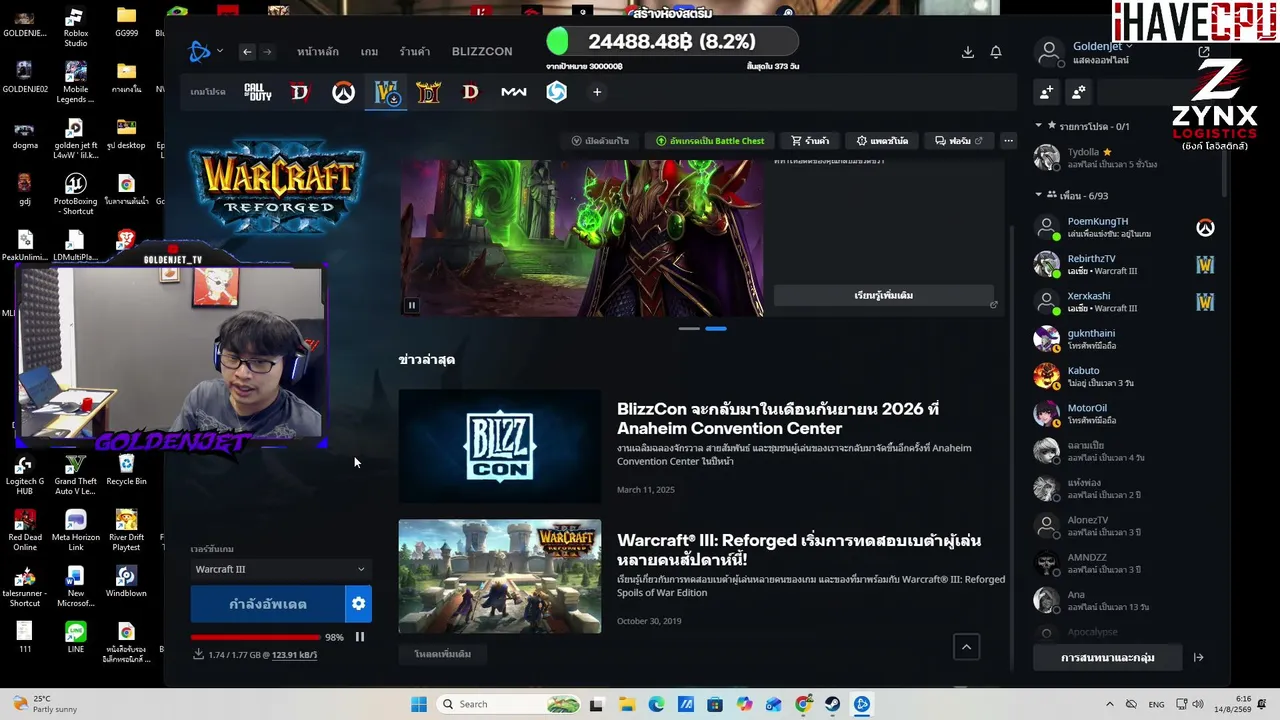Click the taskbar Search box
Viewport: 1280px width, 720px height.
(510, 704)
